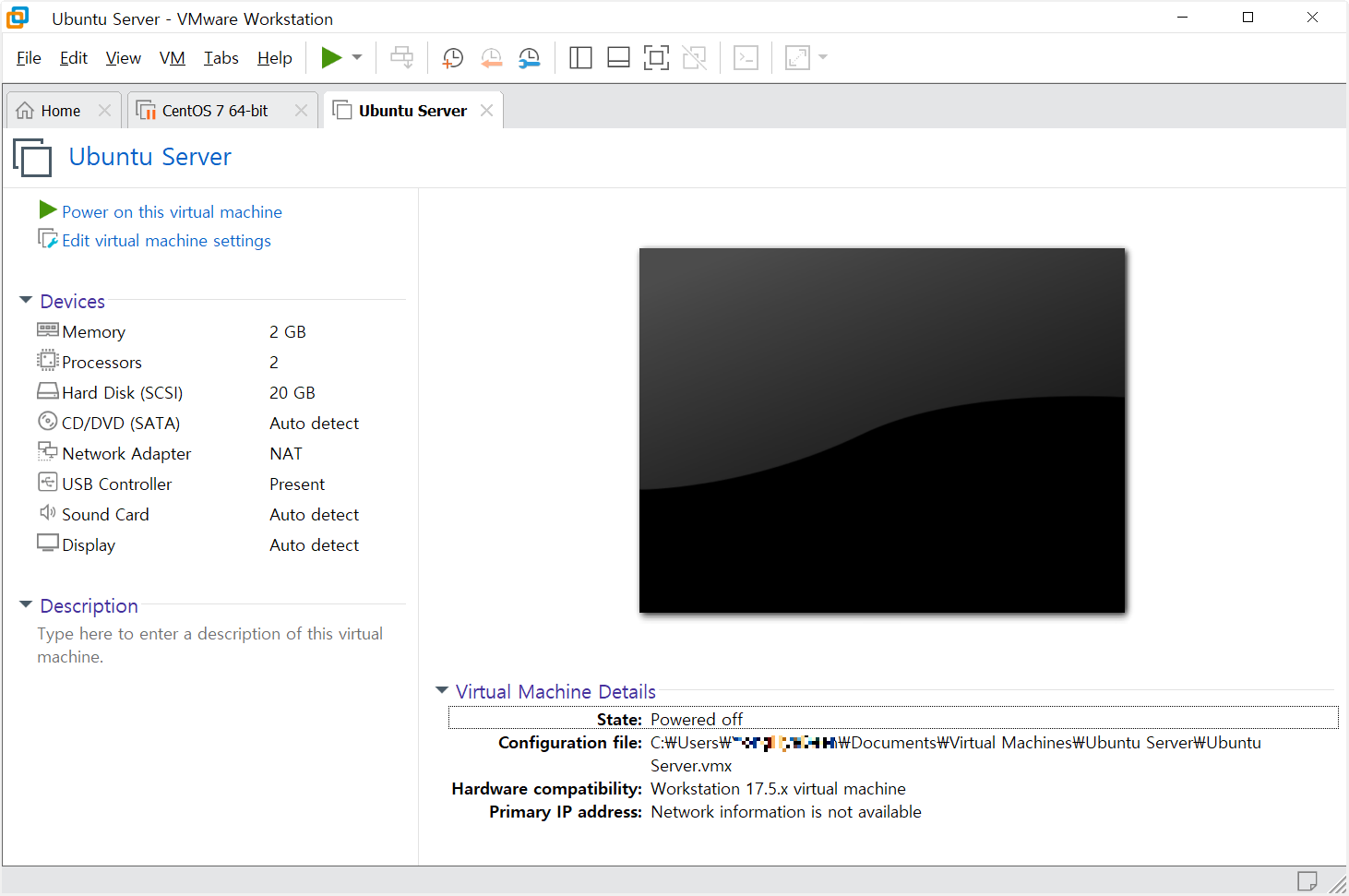1349x896 pixels.
Task: Close the CentOS 7 64-bit tab
Action: coord(301,111)
